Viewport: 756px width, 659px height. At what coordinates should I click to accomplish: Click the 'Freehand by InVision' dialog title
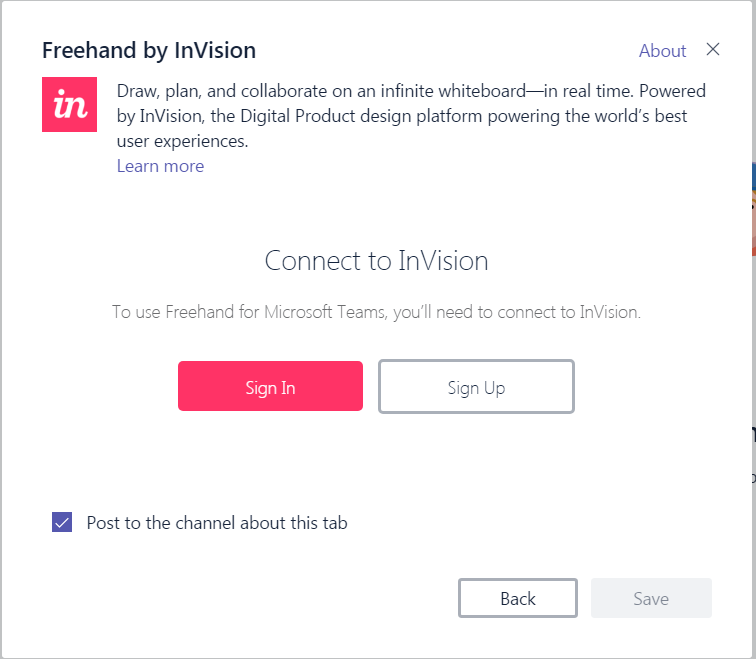pos(149,50)
